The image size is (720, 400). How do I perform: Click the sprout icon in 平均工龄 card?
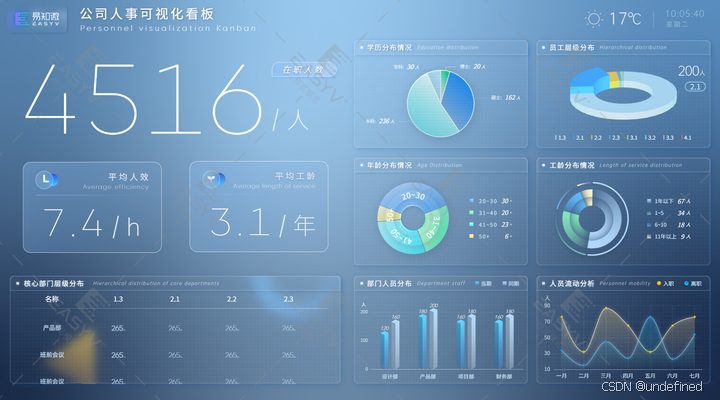(213, 179)
